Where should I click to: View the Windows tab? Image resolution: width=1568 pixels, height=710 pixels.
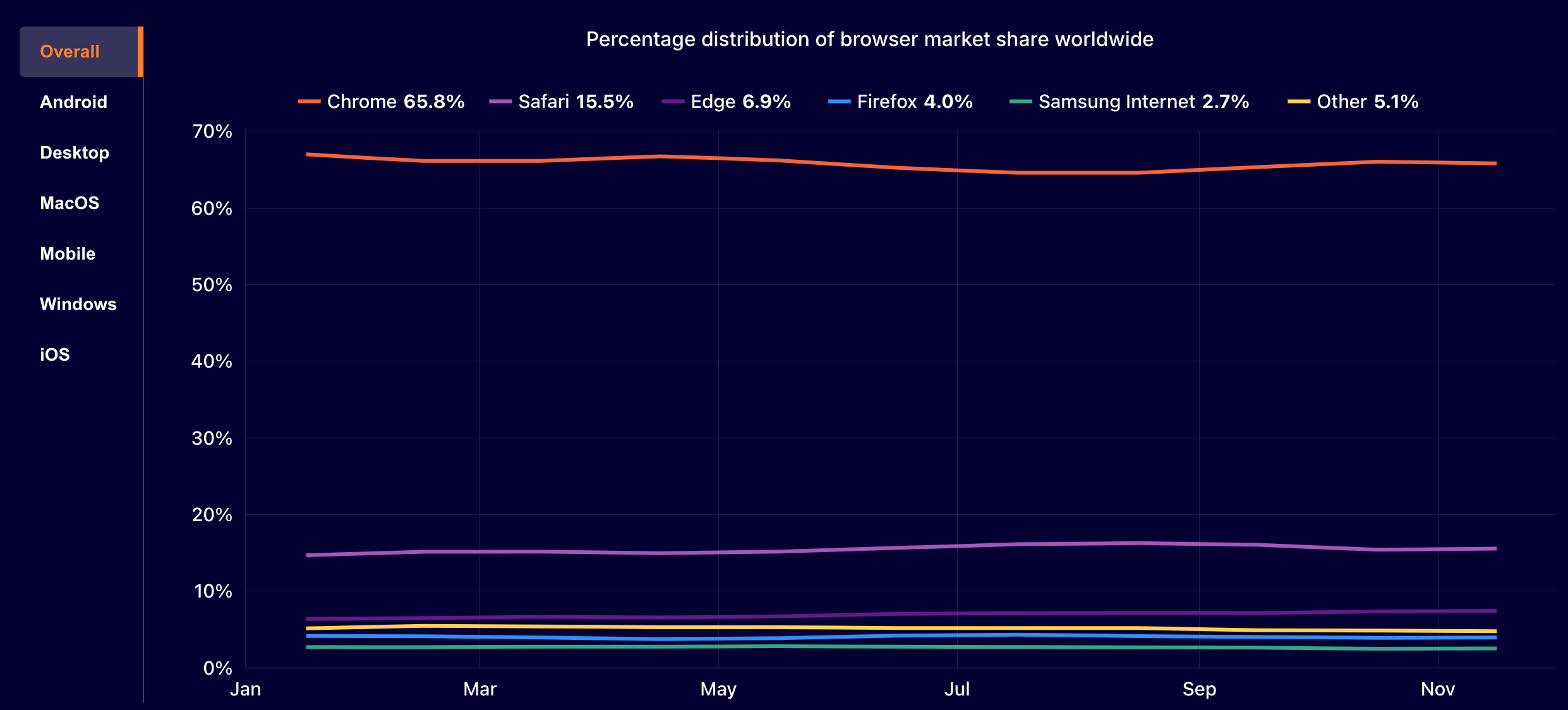78,304
